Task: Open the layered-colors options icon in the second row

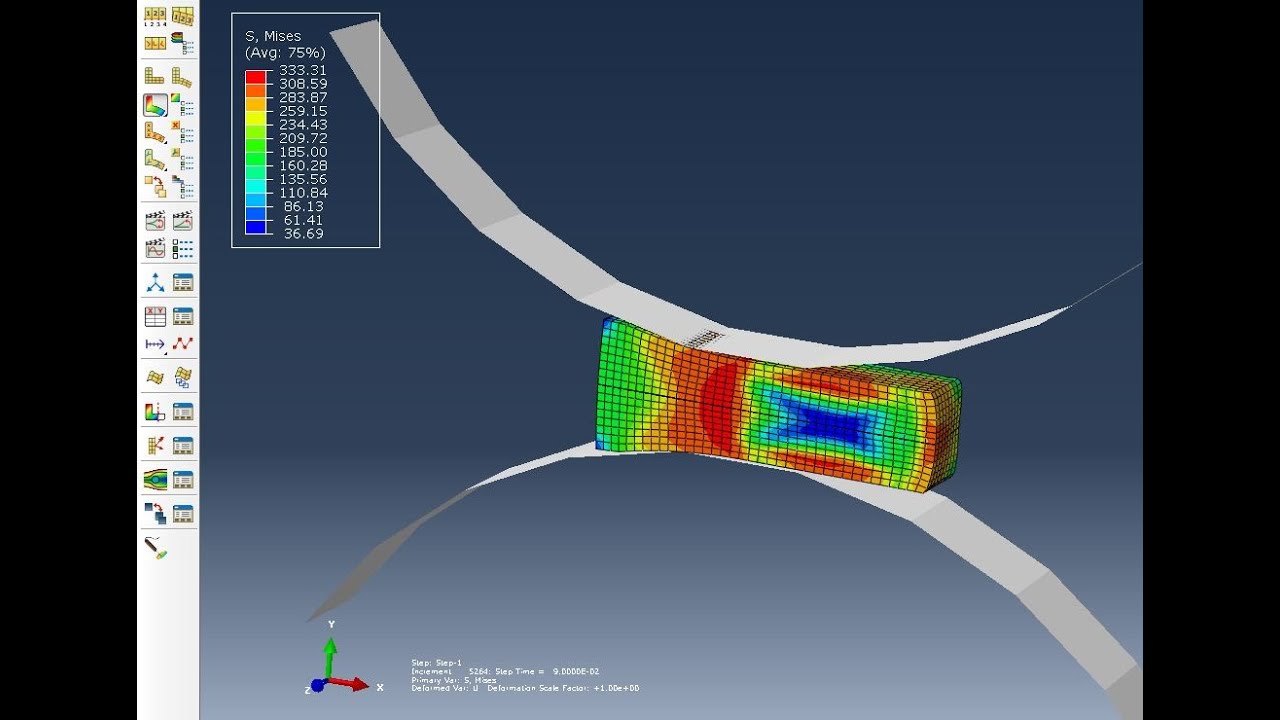Action: point(182,44)
